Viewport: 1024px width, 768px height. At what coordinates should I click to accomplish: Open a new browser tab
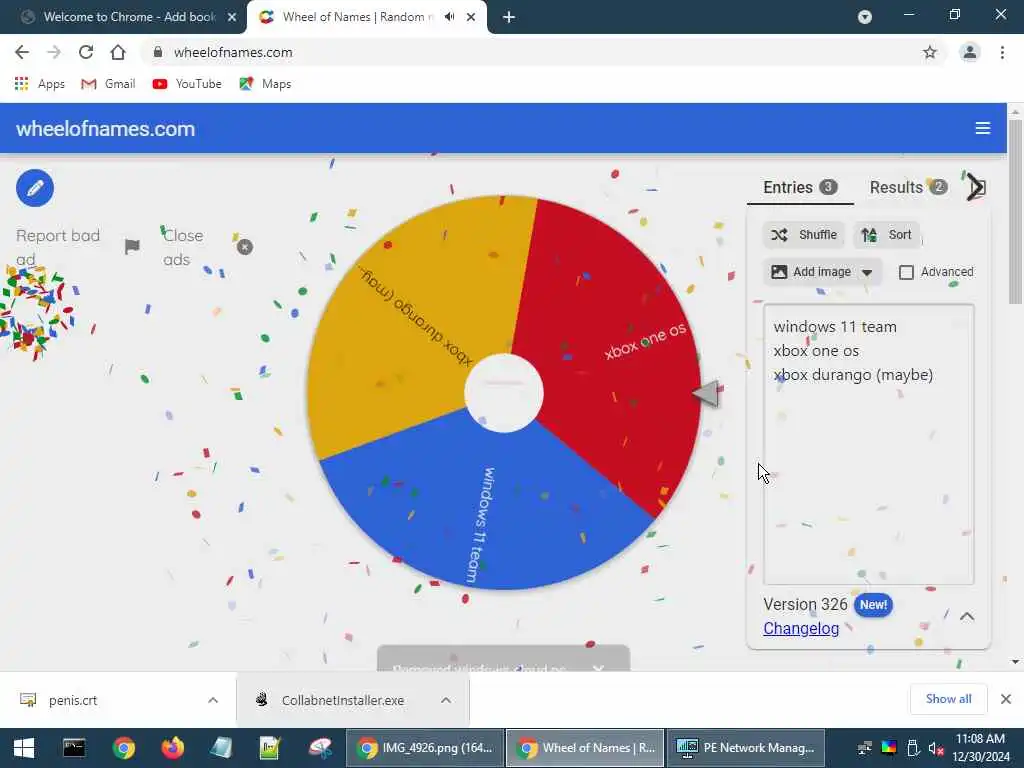pos(509,17)
